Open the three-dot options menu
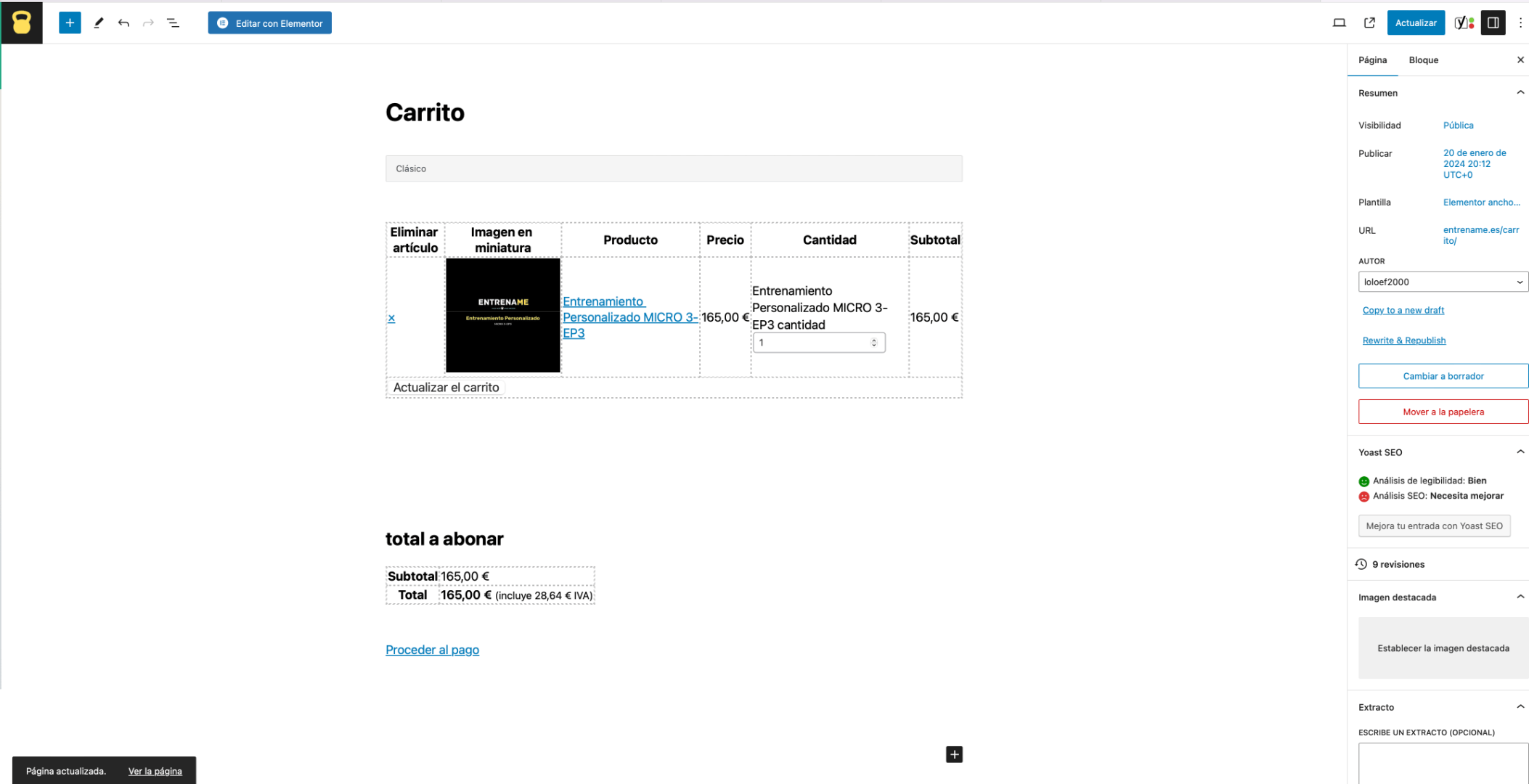 (x=1520, y=23)
